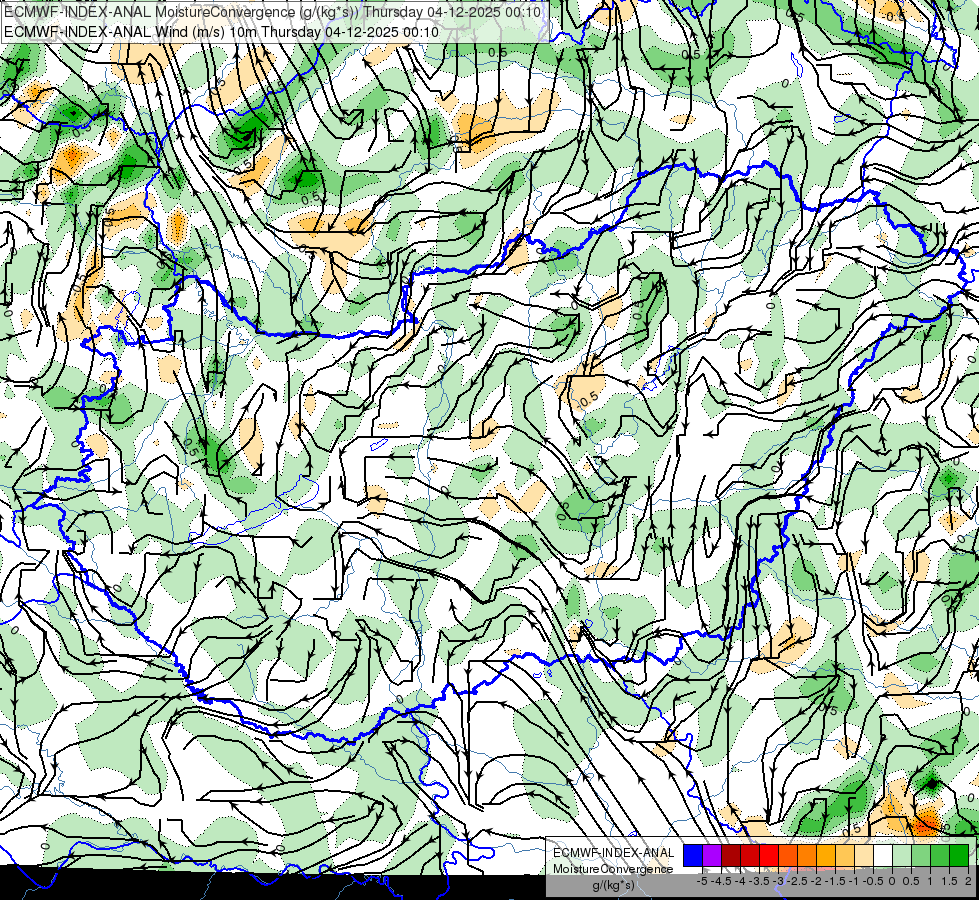The image size is (979, 900).
Task: Click the '1.5' tick label in the legend scale
Action: [x=950, y=881]
